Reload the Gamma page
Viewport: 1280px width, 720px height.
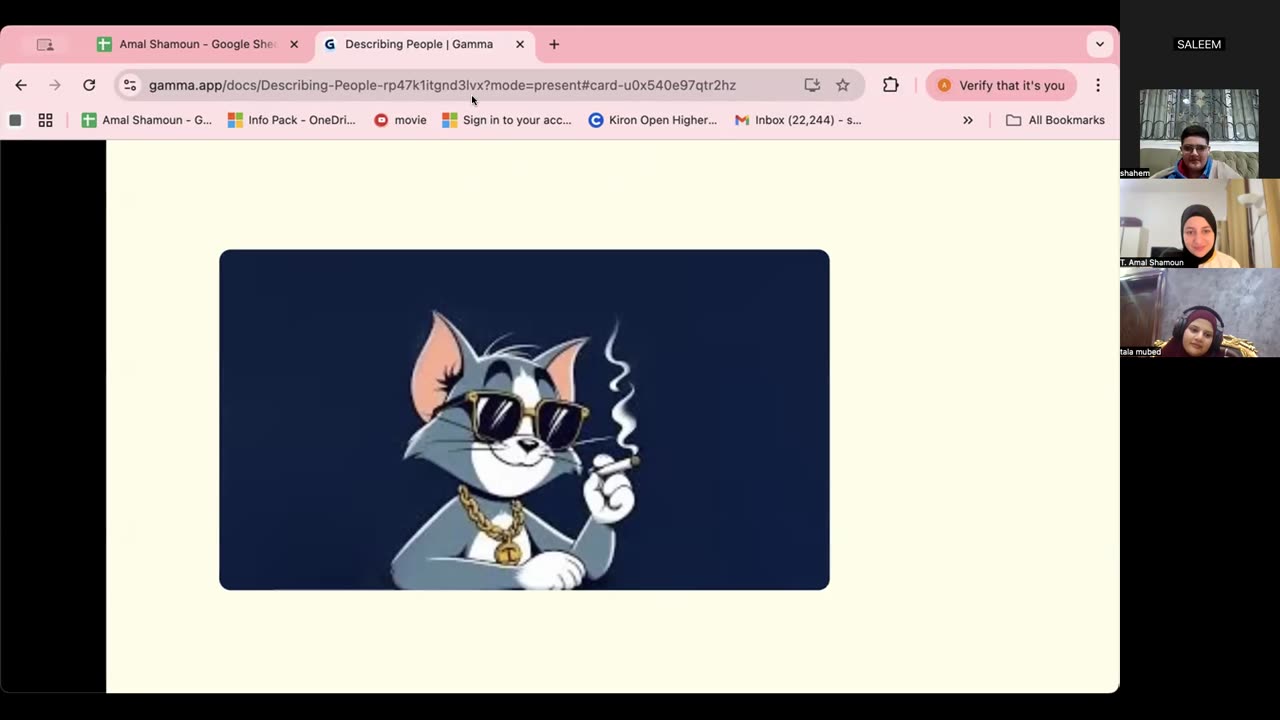(x=89, y=85)
